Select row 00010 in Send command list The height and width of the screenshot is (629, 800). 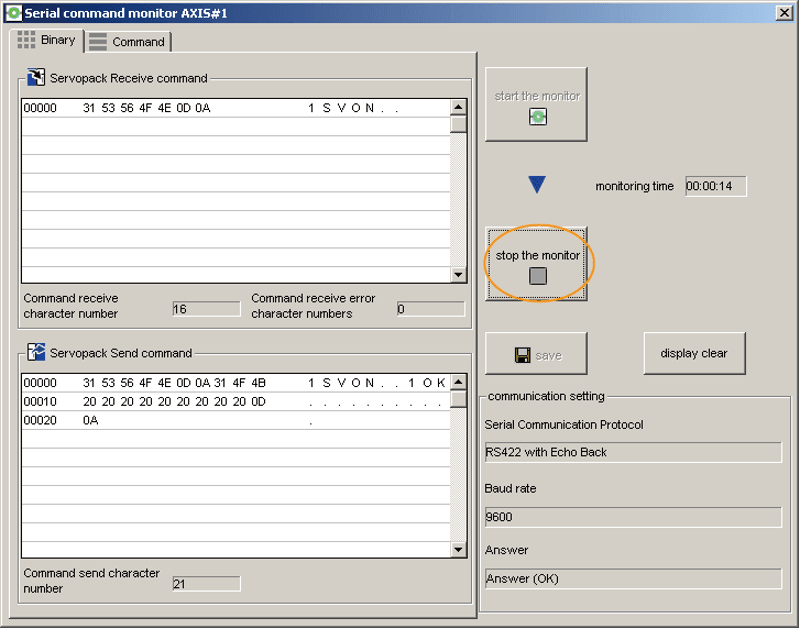point(235,402)
